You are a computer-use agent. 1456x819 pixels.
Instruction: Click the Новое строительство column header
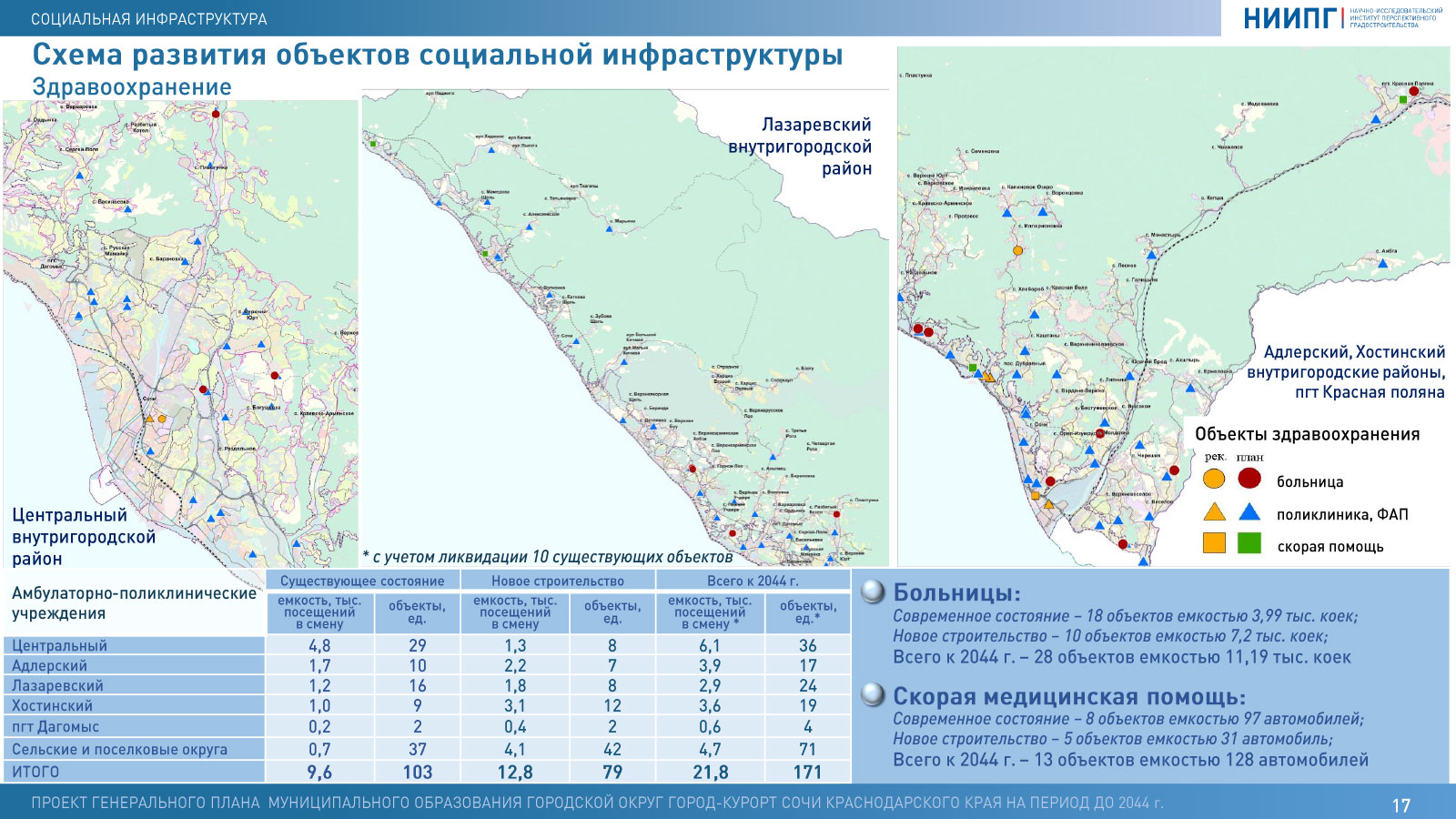(558, 581)
